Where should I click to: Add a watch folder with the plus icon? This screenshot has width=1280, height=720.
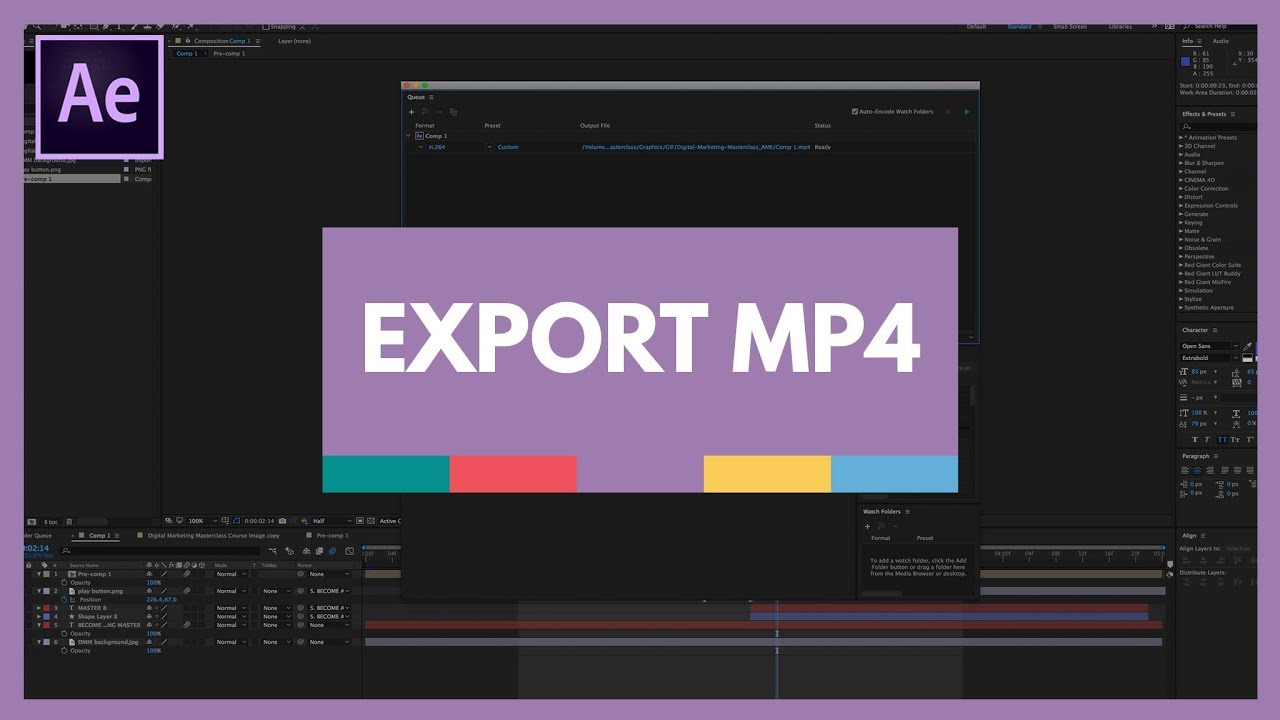coord(867,526)
